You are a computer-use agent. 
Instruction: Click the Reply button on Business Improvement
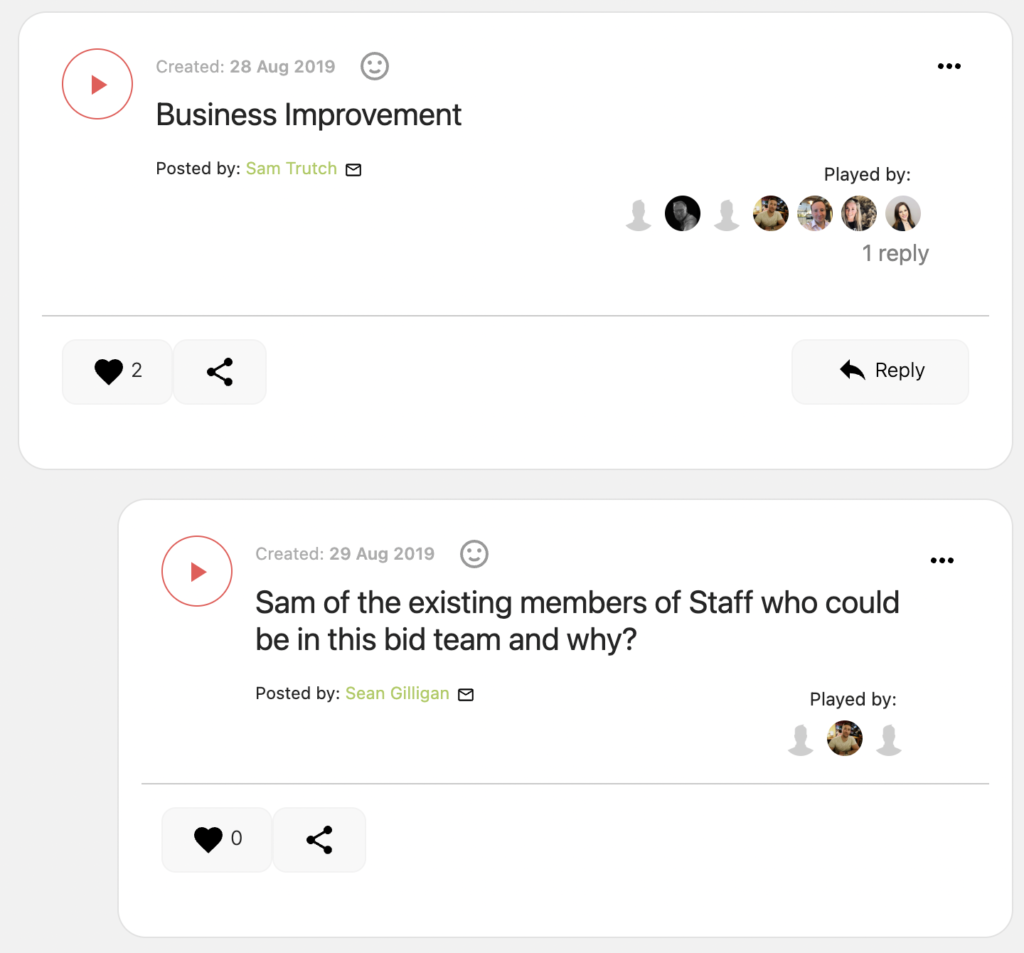[x=880, y=371]
